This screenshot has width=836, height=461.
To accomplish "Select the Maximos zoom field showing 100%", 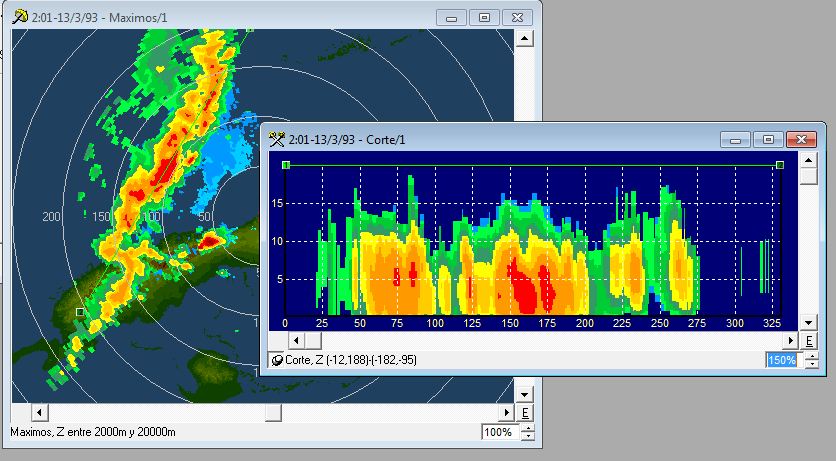I will point(499,432).
